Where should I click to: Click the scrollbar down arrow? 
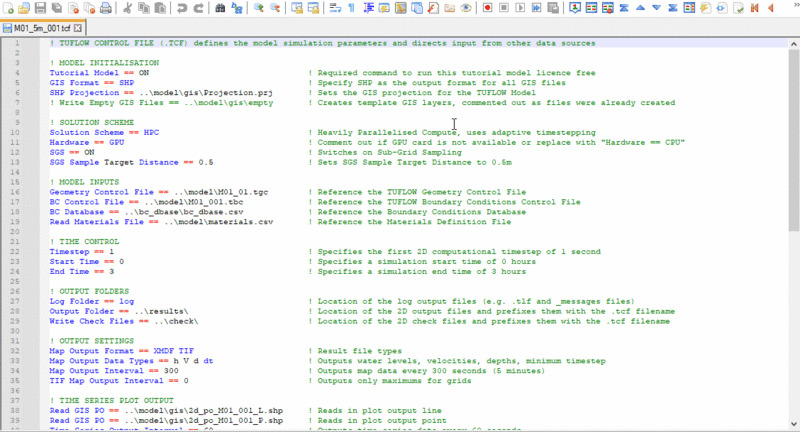[793, 426]
